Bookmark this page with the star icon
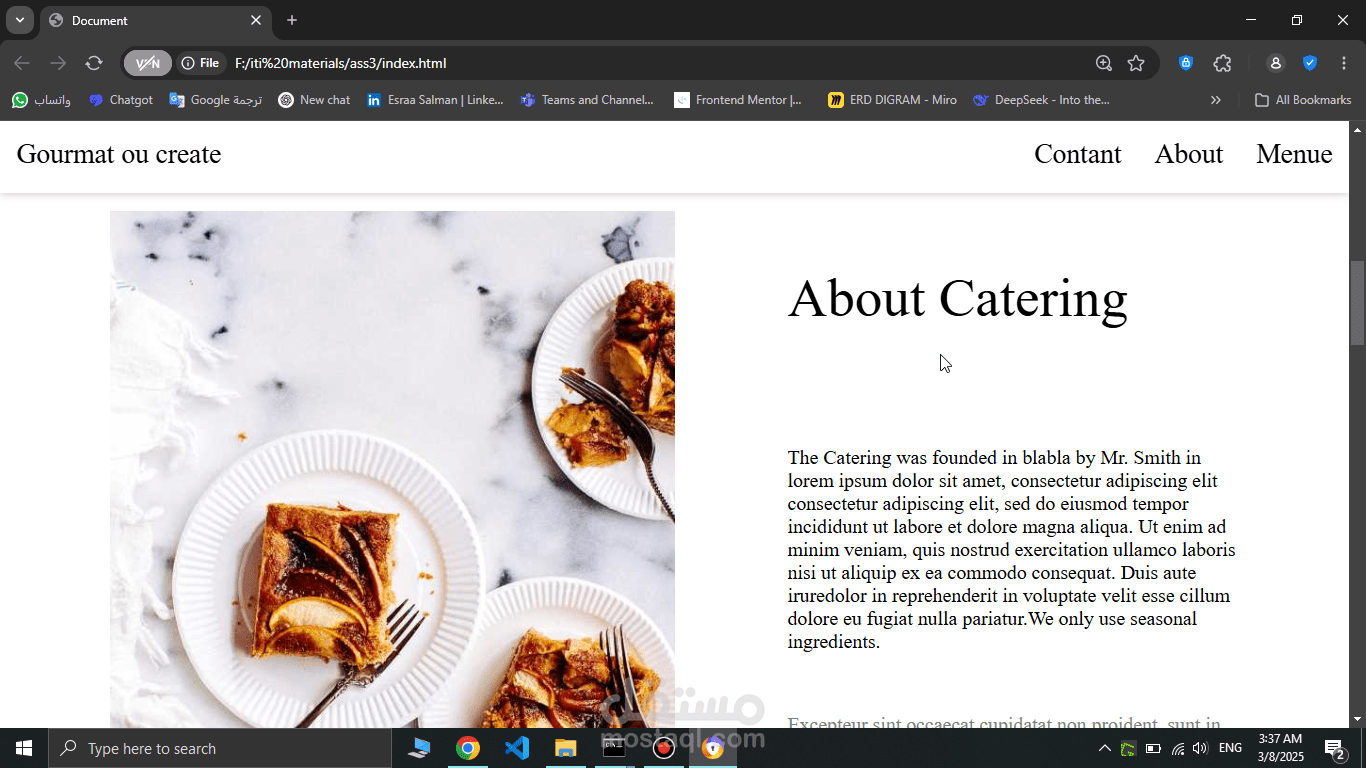 [1136, 63]
